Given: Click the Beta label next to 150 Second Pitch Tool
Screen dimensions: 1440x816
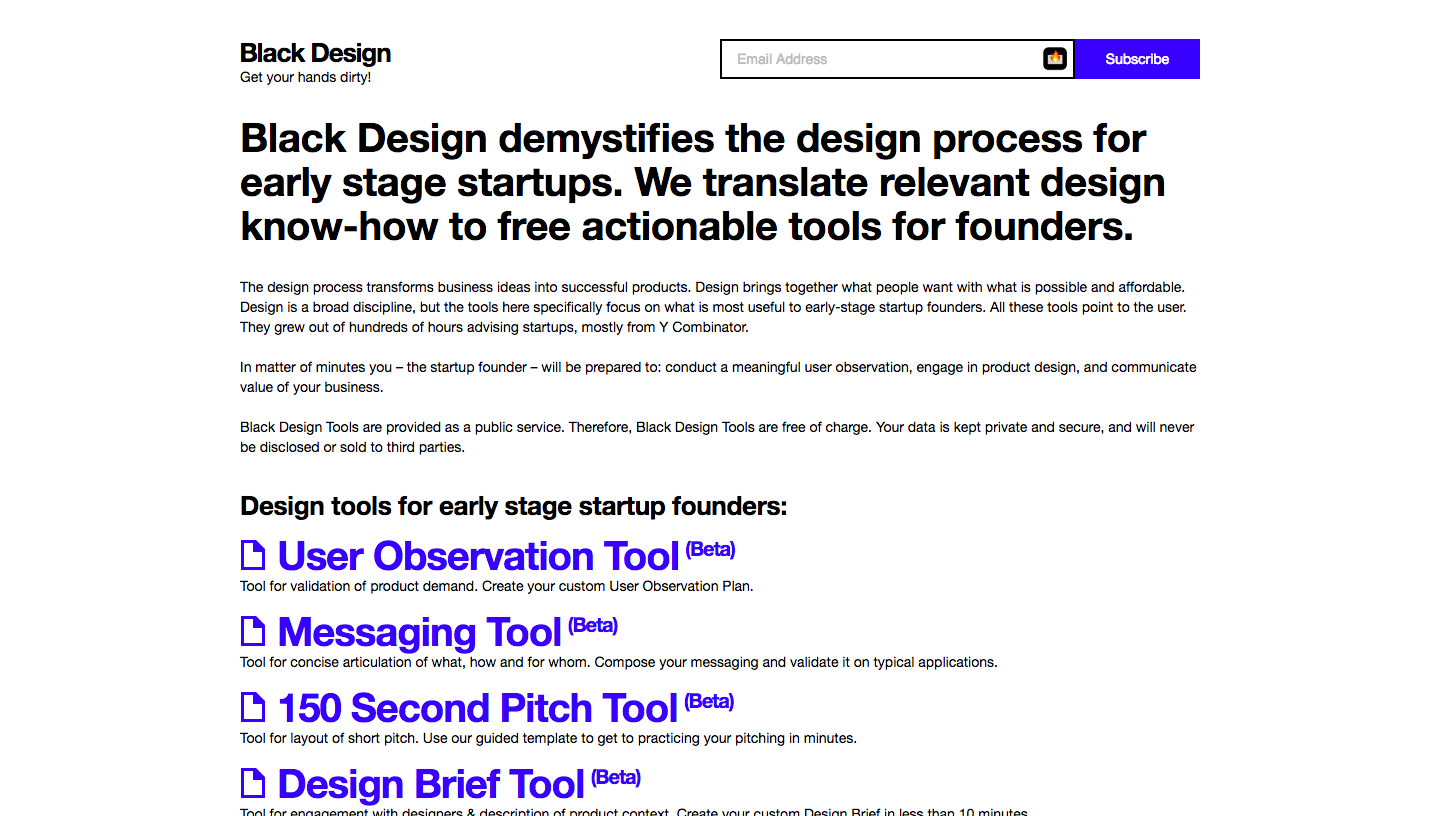Looking at the screenshot, I should pos(710,701).
